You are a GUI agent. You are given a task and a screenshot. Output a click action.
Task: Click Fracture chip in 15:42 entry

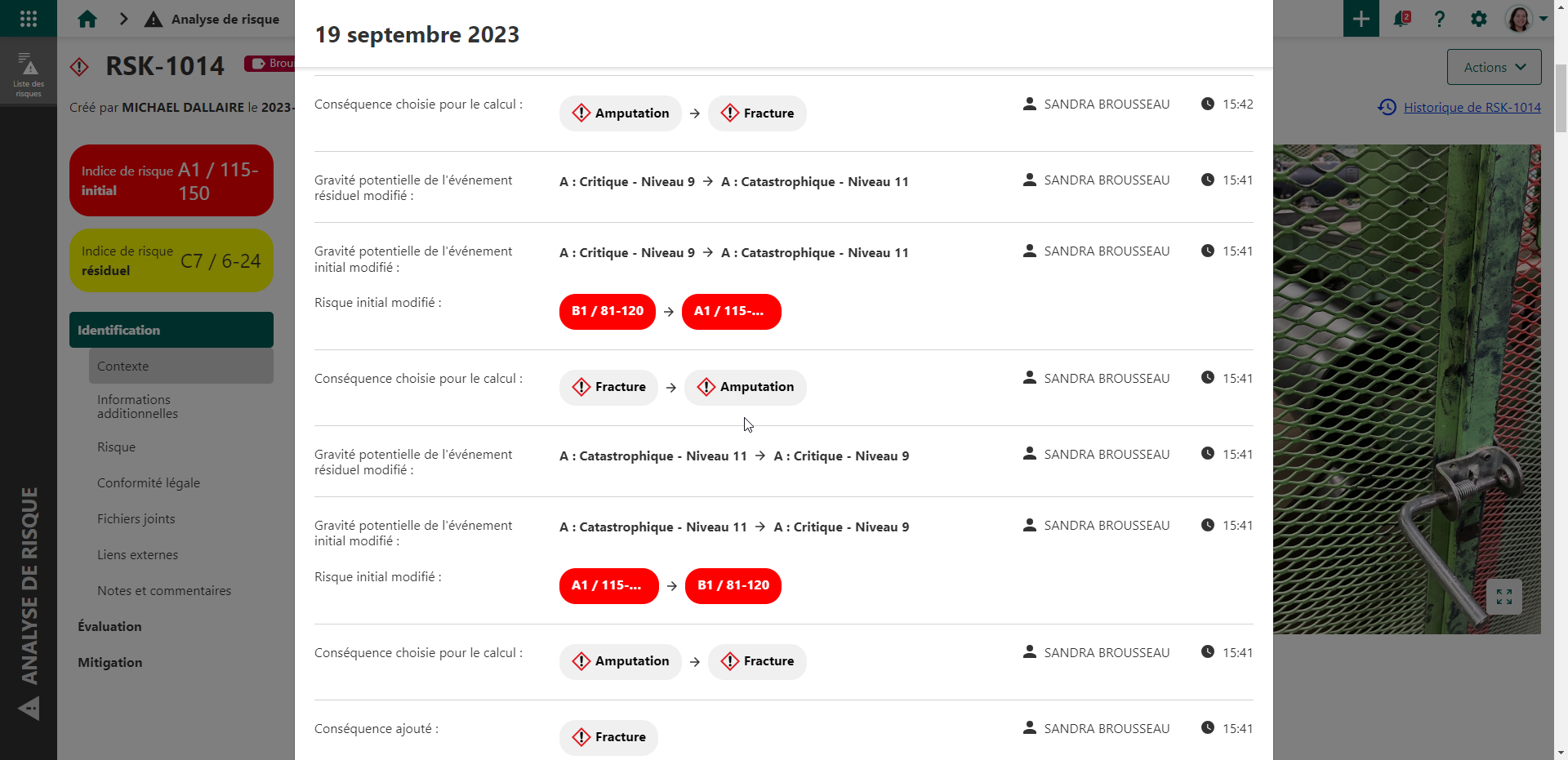(757, 113)
